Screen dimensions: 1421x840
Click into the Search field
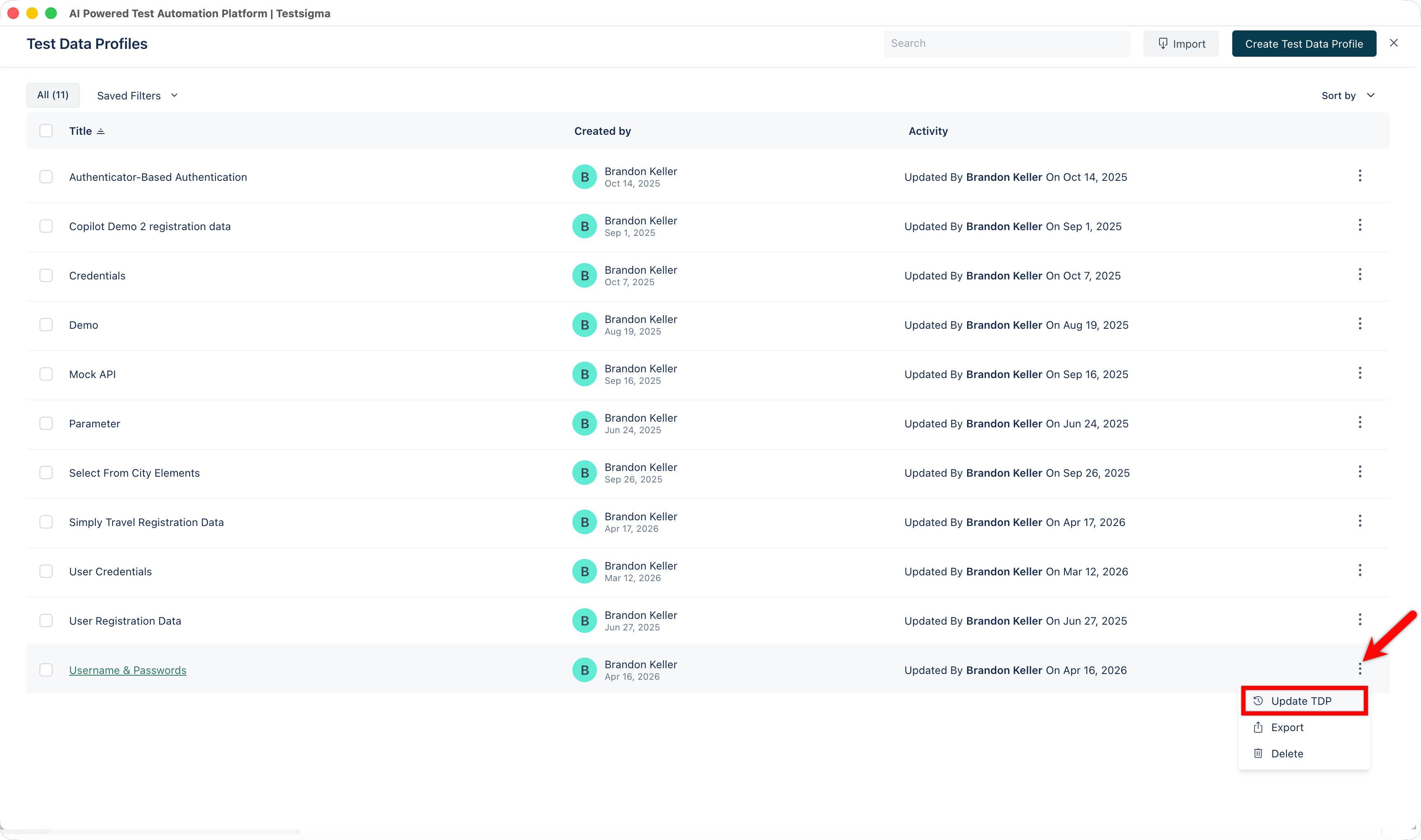tap(1006, 44)
